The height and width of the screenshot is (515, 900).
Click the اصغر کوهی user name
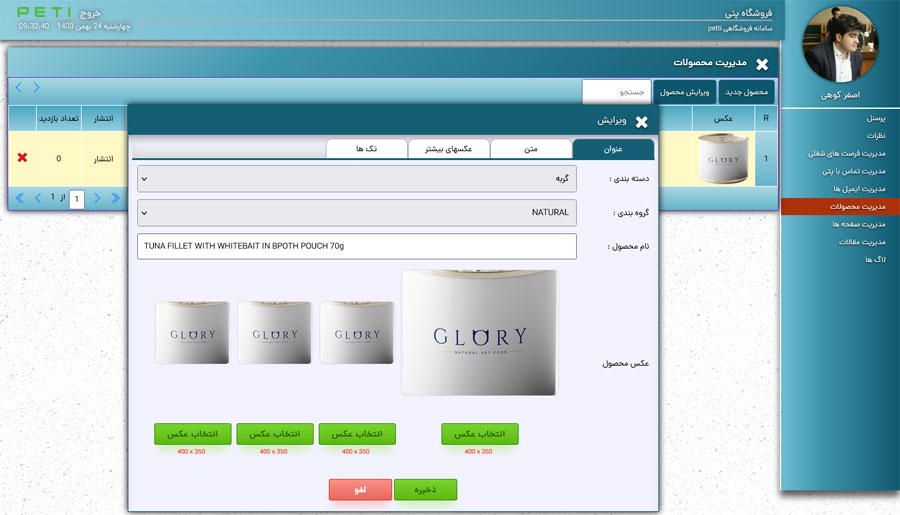pyautogui.click(x=840, y=95)
